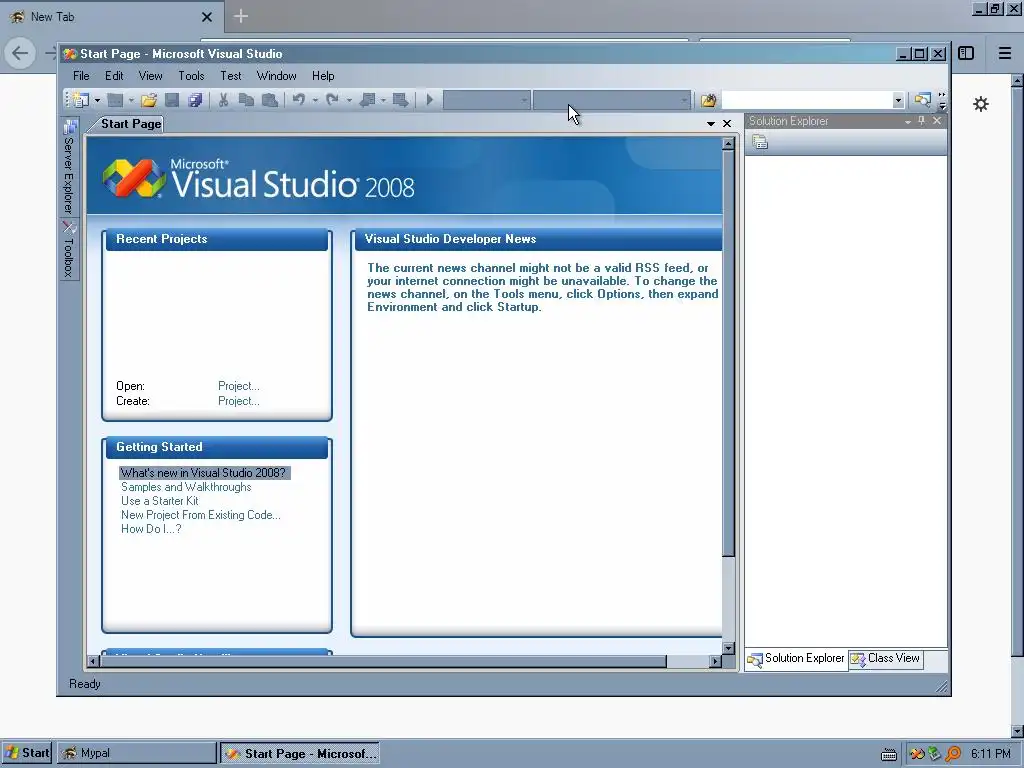This screenshot has height=768, width=1024.
Task: Click the Start Page - Microsoft taskbar button
Action: coord(300,753)
